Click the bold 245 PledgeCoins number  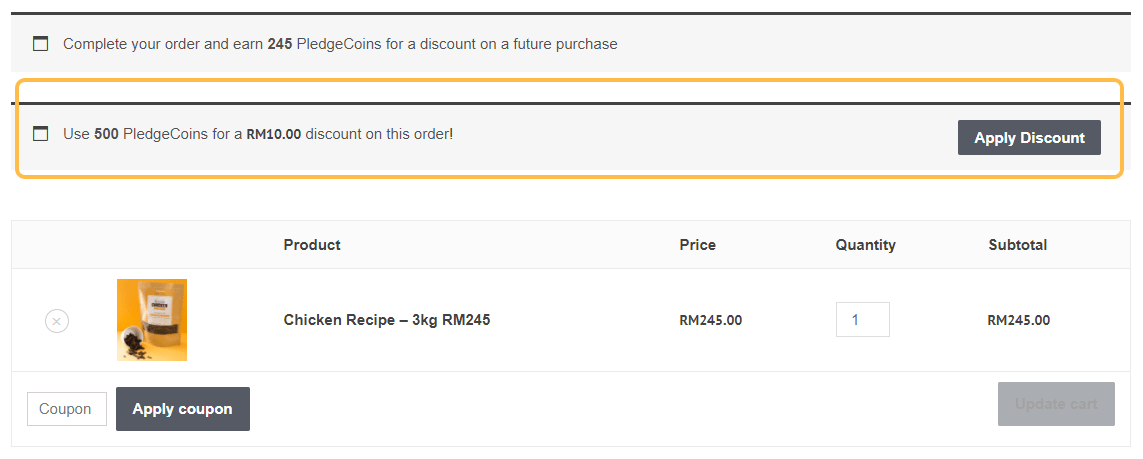pos(280,44)
